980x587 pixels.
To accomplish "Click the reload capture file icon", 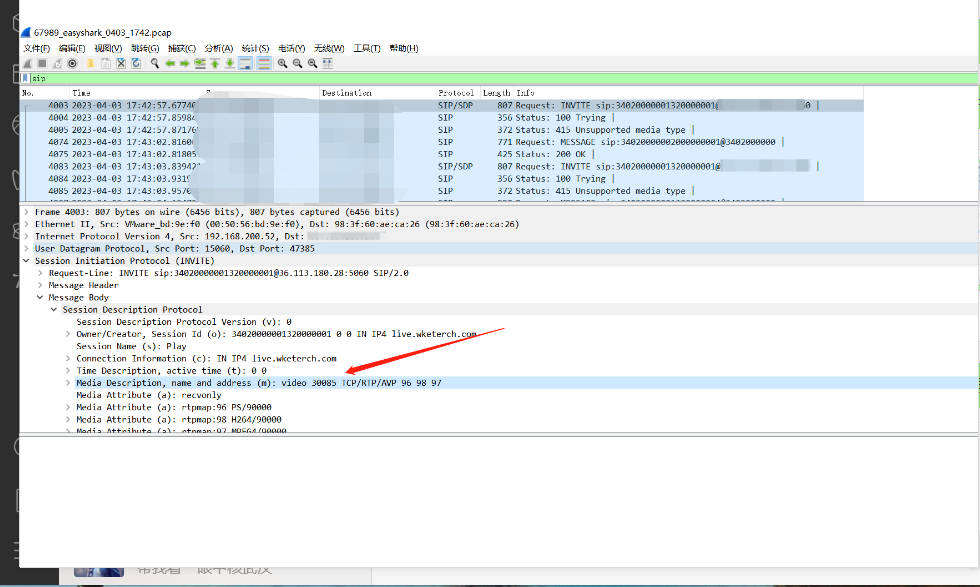I will (136, 63).
